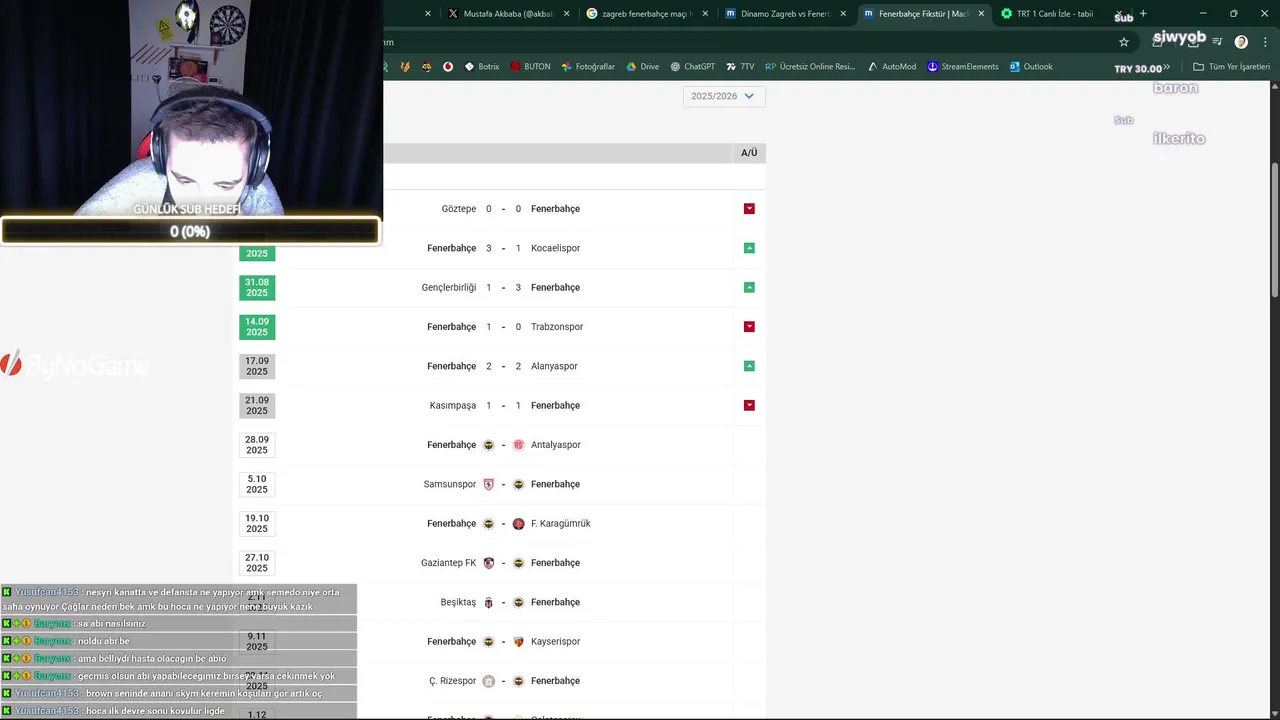Open the Ücretsiz Online Resi... bookmark
1280x720 pixels.
click(810, 67)
